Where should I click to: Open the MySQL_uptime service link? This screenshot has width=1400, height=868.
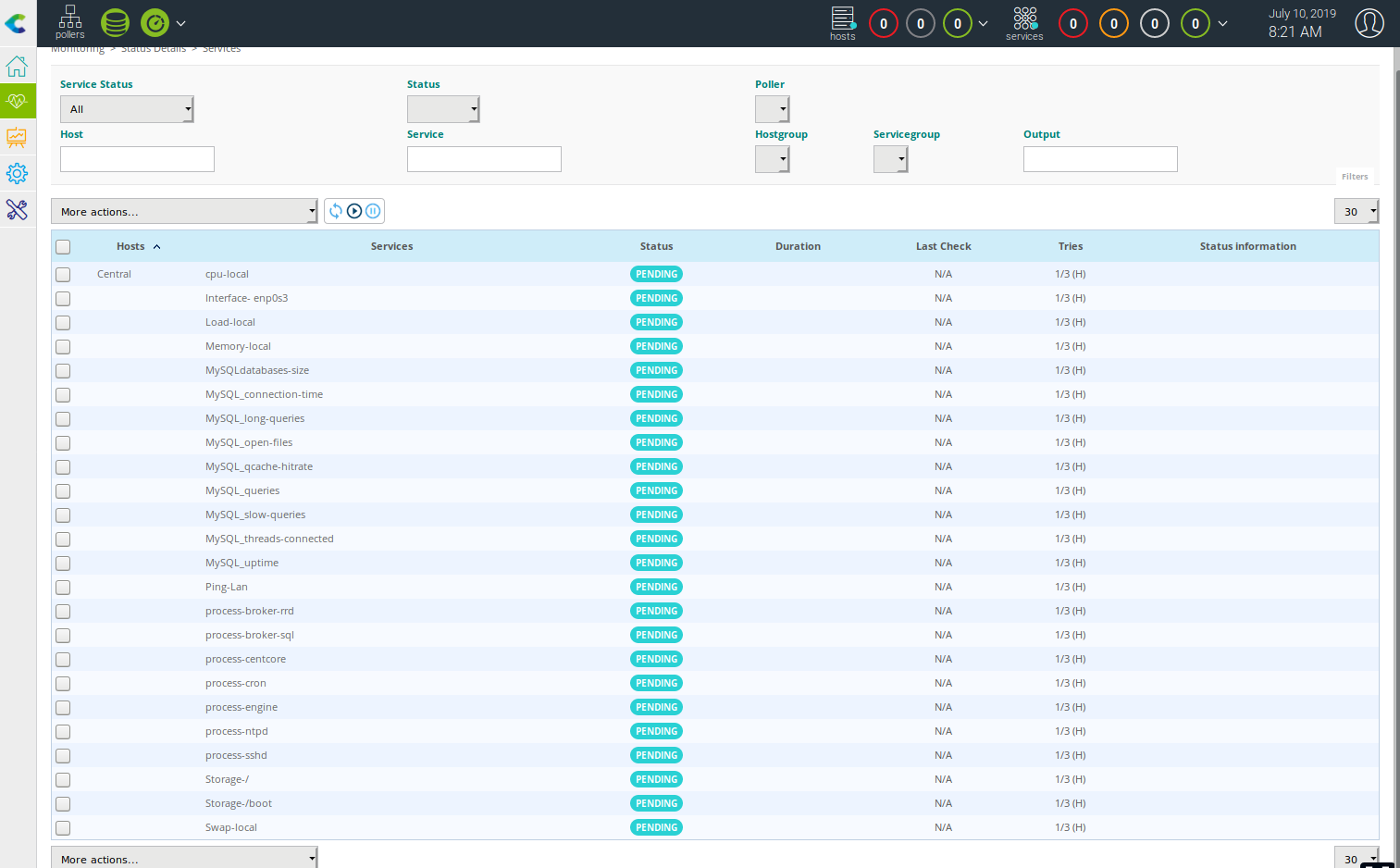(x=242, y=563)
